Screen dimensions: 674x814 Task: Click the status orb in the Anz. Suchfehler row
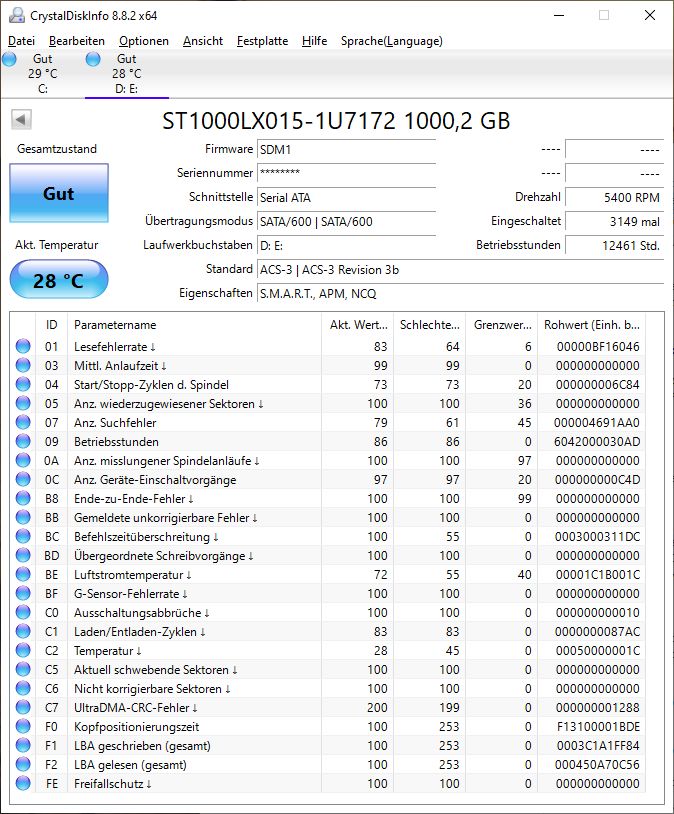point(23,423)
